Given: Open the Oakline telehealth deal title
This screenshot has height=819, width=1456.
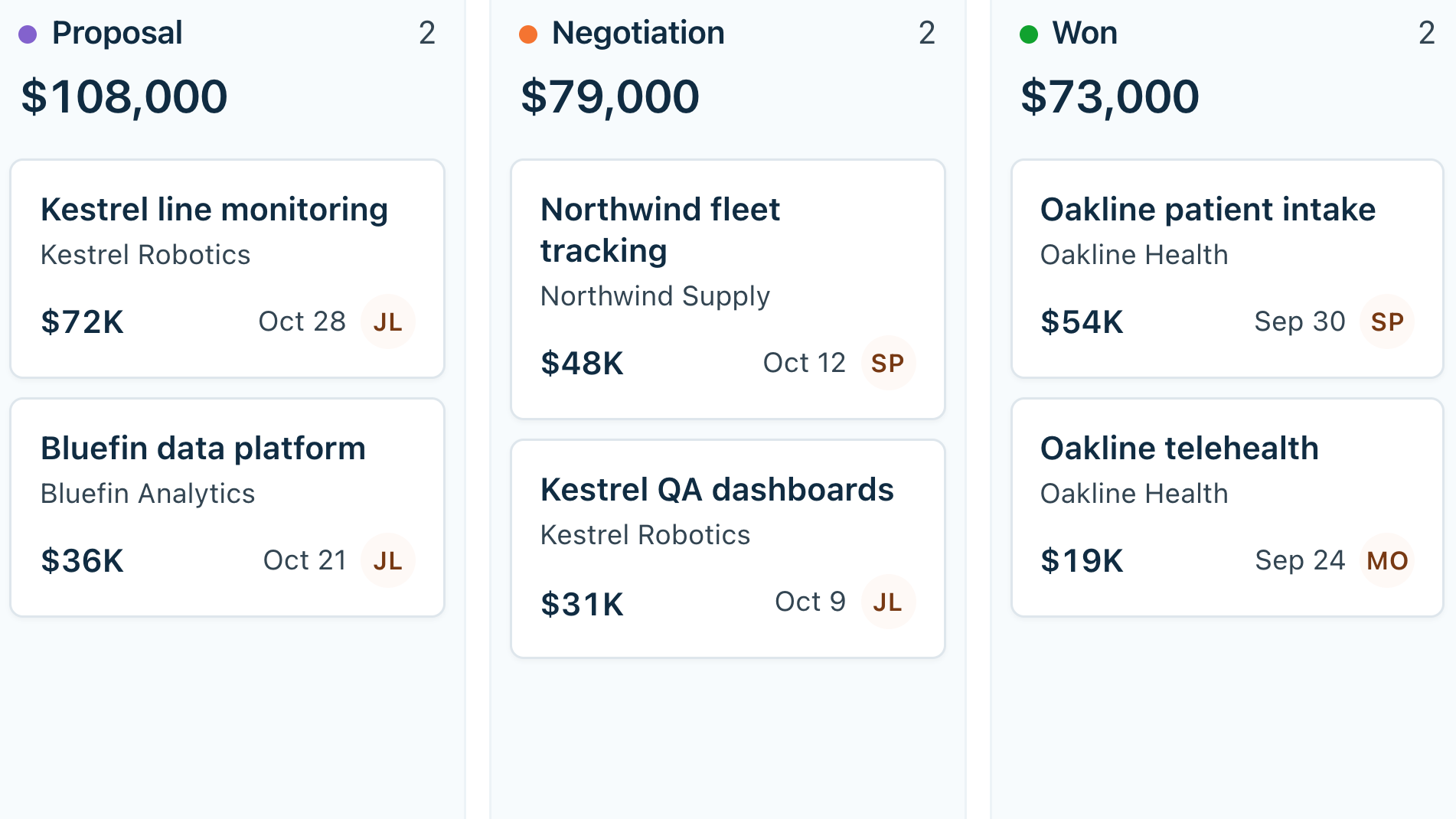Looking at the screenshot, I should click(x=1180, y=448).
